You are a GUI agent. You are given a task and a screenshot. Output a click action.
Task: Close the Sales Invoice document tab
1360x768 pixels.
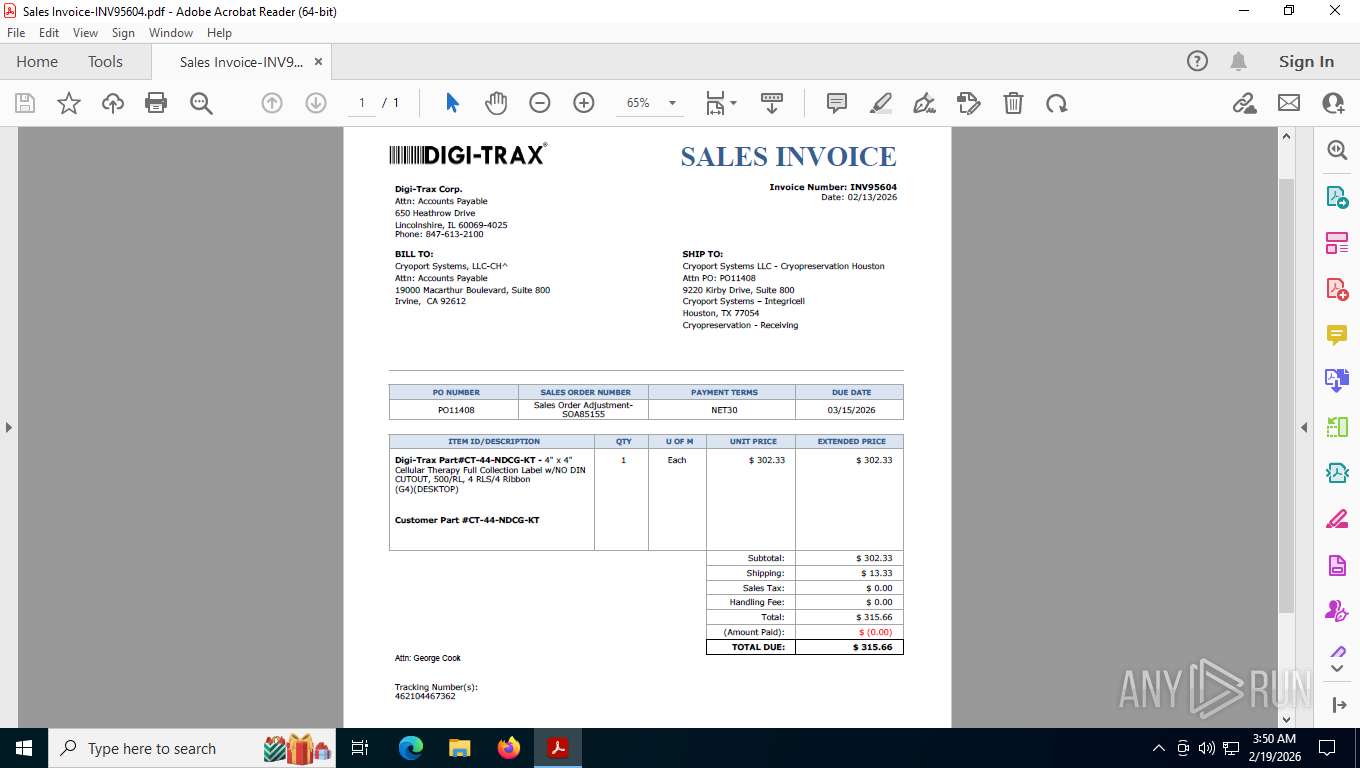(318, 61)
